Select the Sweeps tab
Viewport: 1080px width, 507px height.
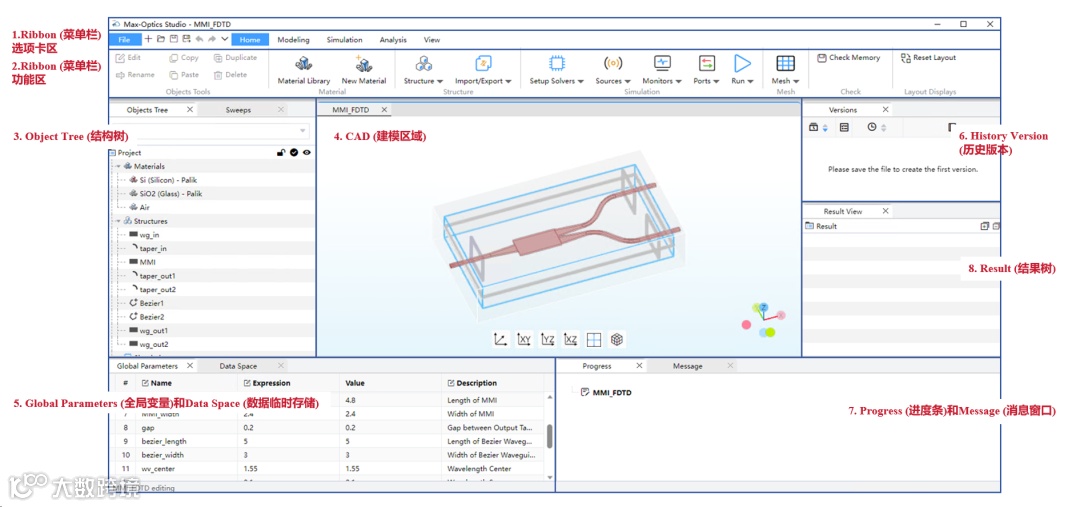(x=238, y=110)
